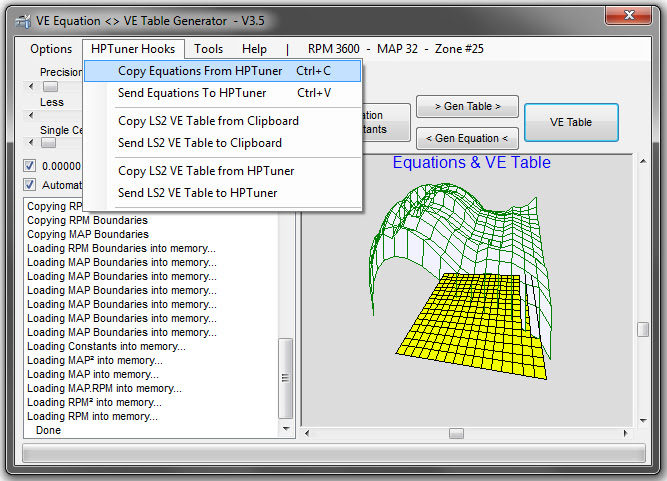Choose Send LS2 VE Table to Clipboard
The image size is (667, 481).
click(x=222, y=143)
